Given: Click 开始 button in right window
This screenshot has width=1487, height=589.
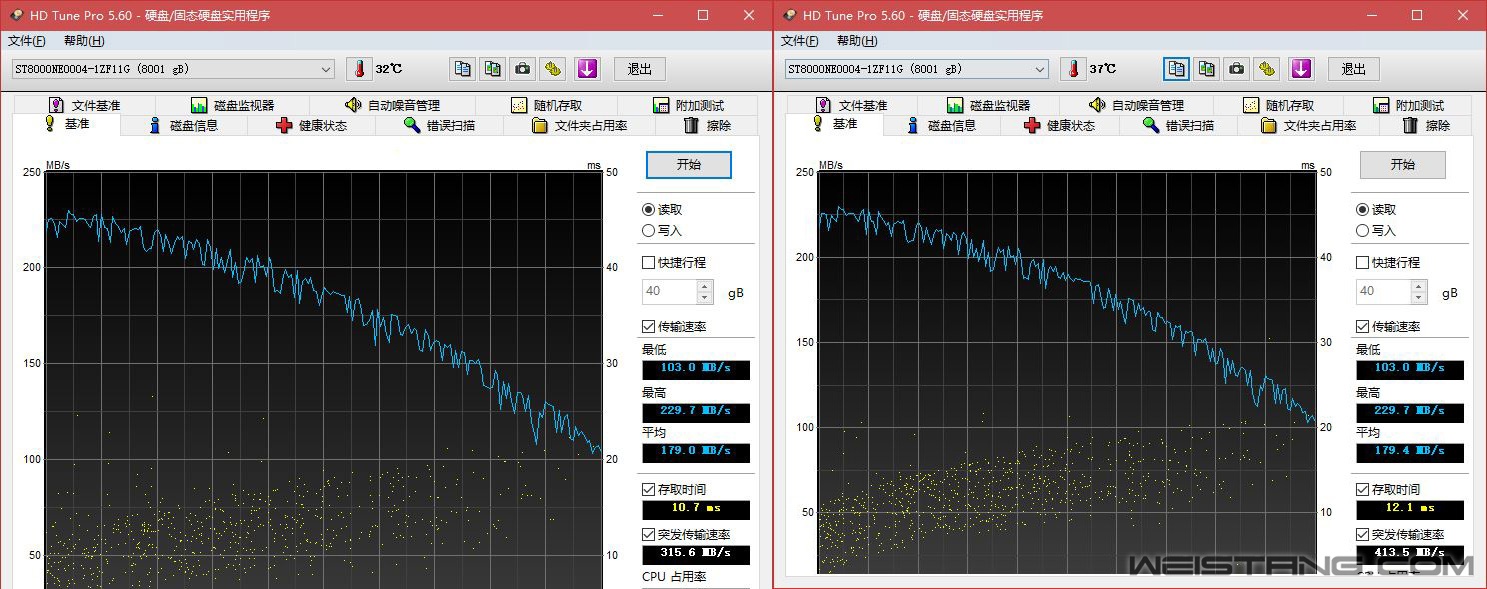Looking at the screenshot, I should [1403, 165].
